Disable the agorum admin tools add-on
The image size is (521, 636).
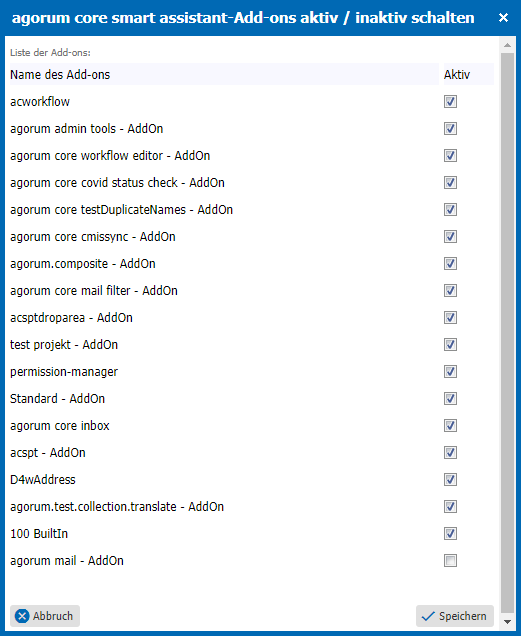[450, 129]
